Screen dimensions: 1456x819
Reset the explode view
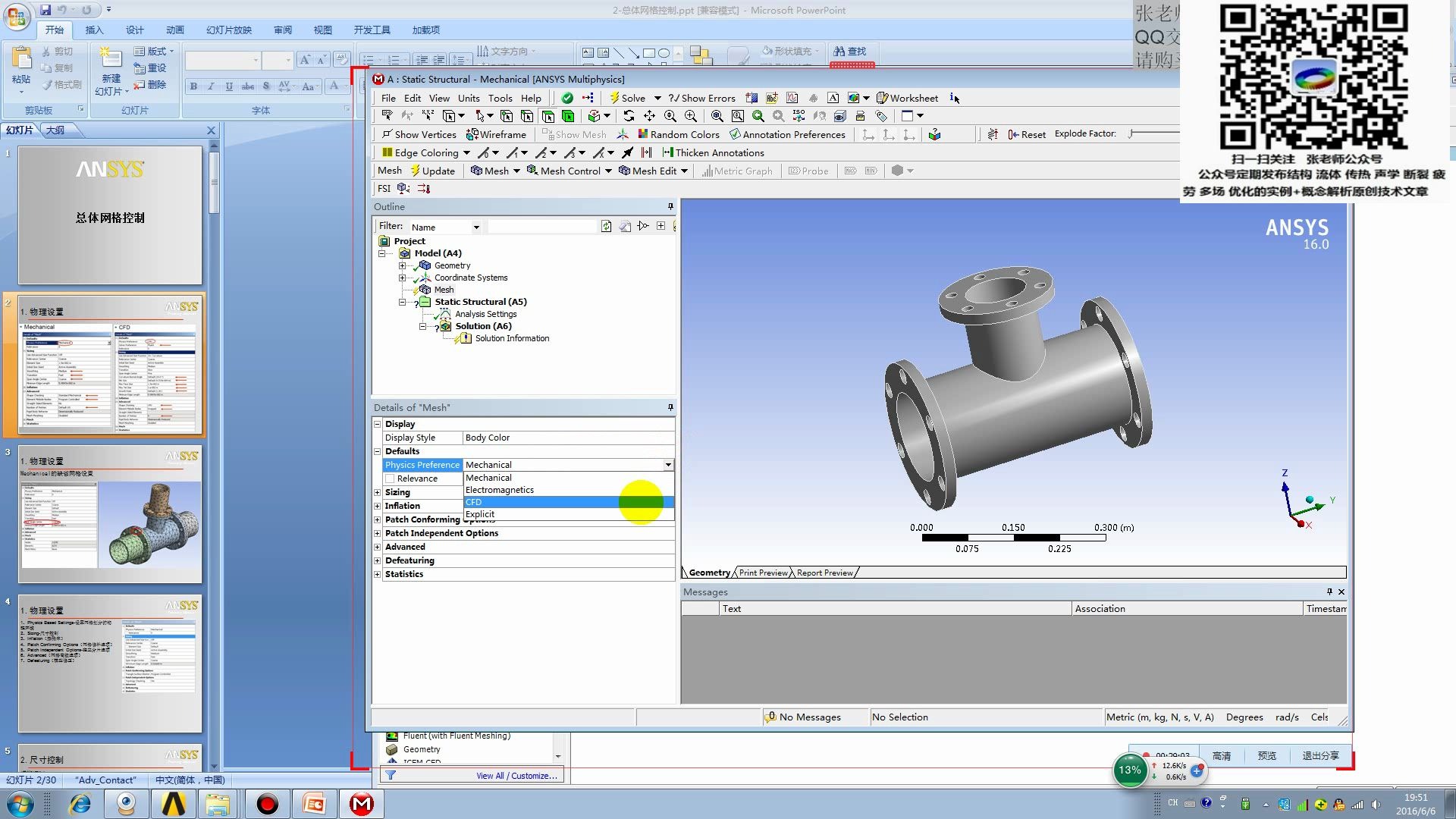[x=1027, y=134]
